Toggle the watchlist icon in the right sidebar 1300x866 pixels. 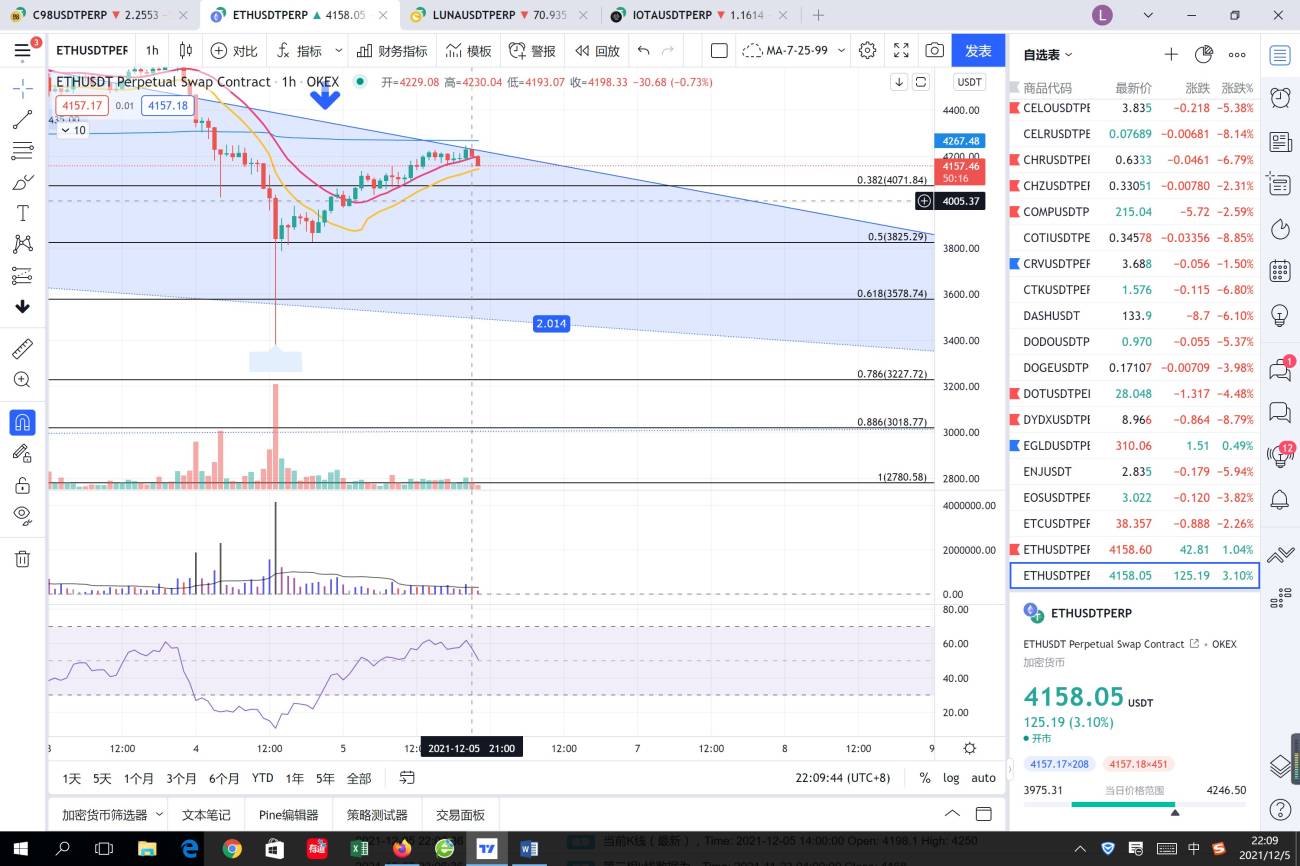[x=1279, y=54]
